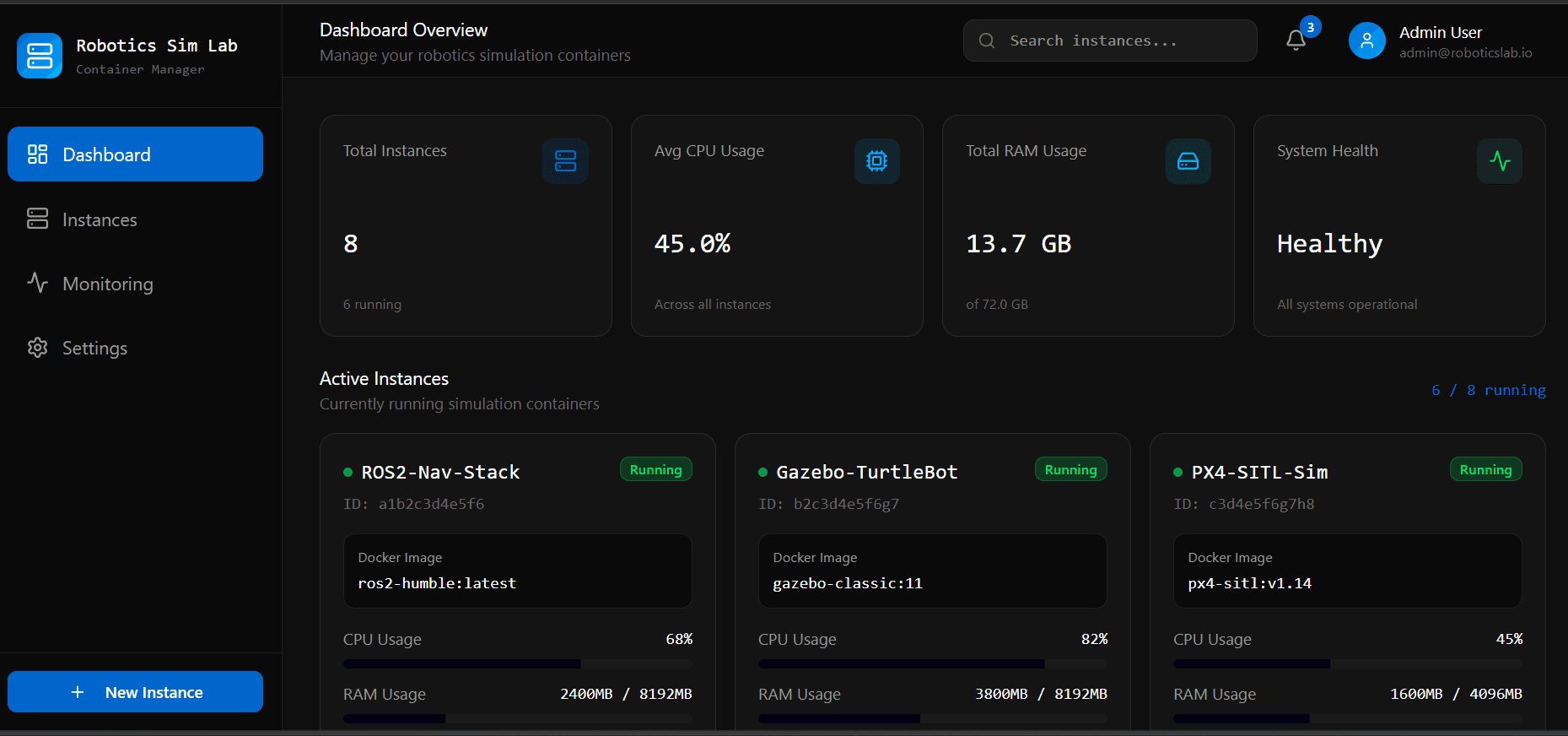Click the Avg CPU Usage chip icon
Screen dimensions: 1568x736
coord(876,161)
